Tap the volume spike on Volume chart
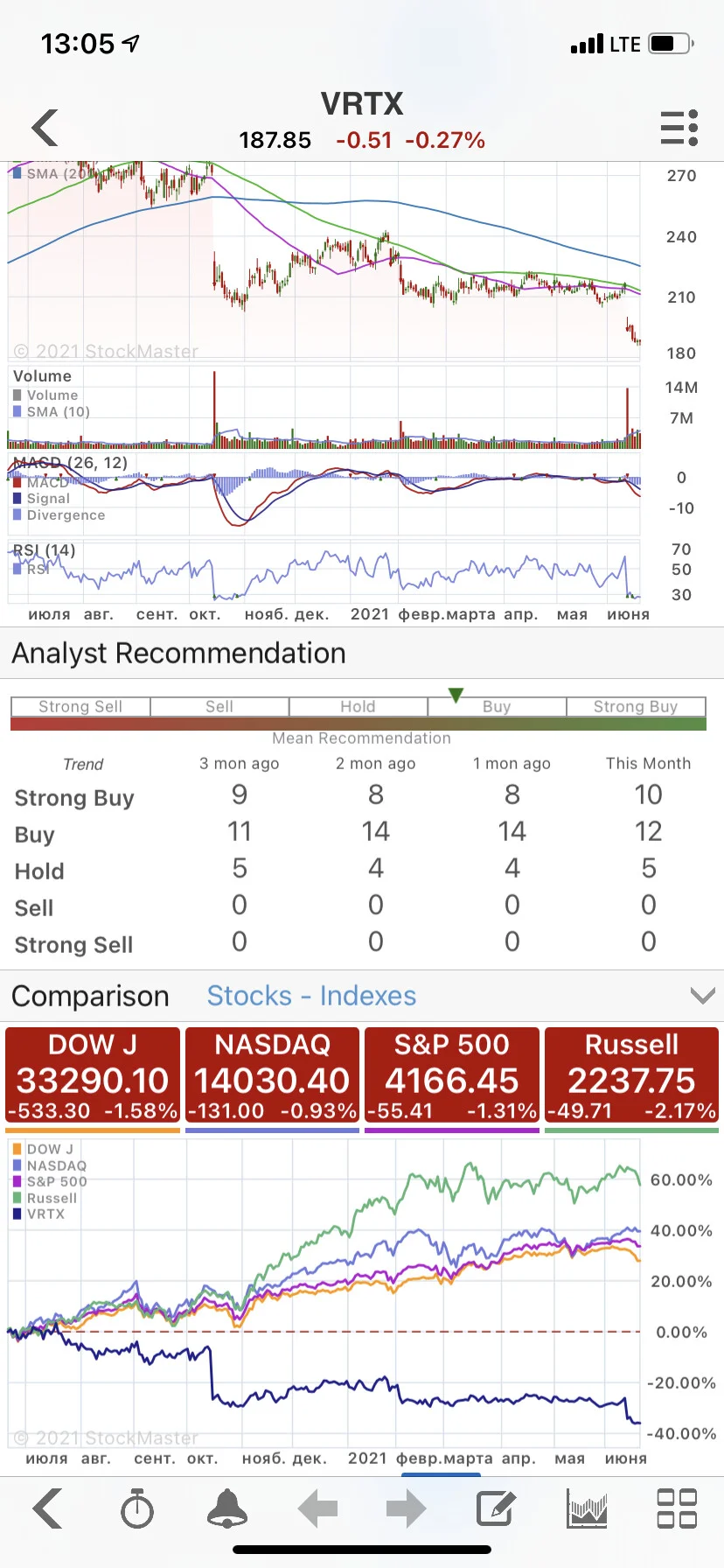 214,408
